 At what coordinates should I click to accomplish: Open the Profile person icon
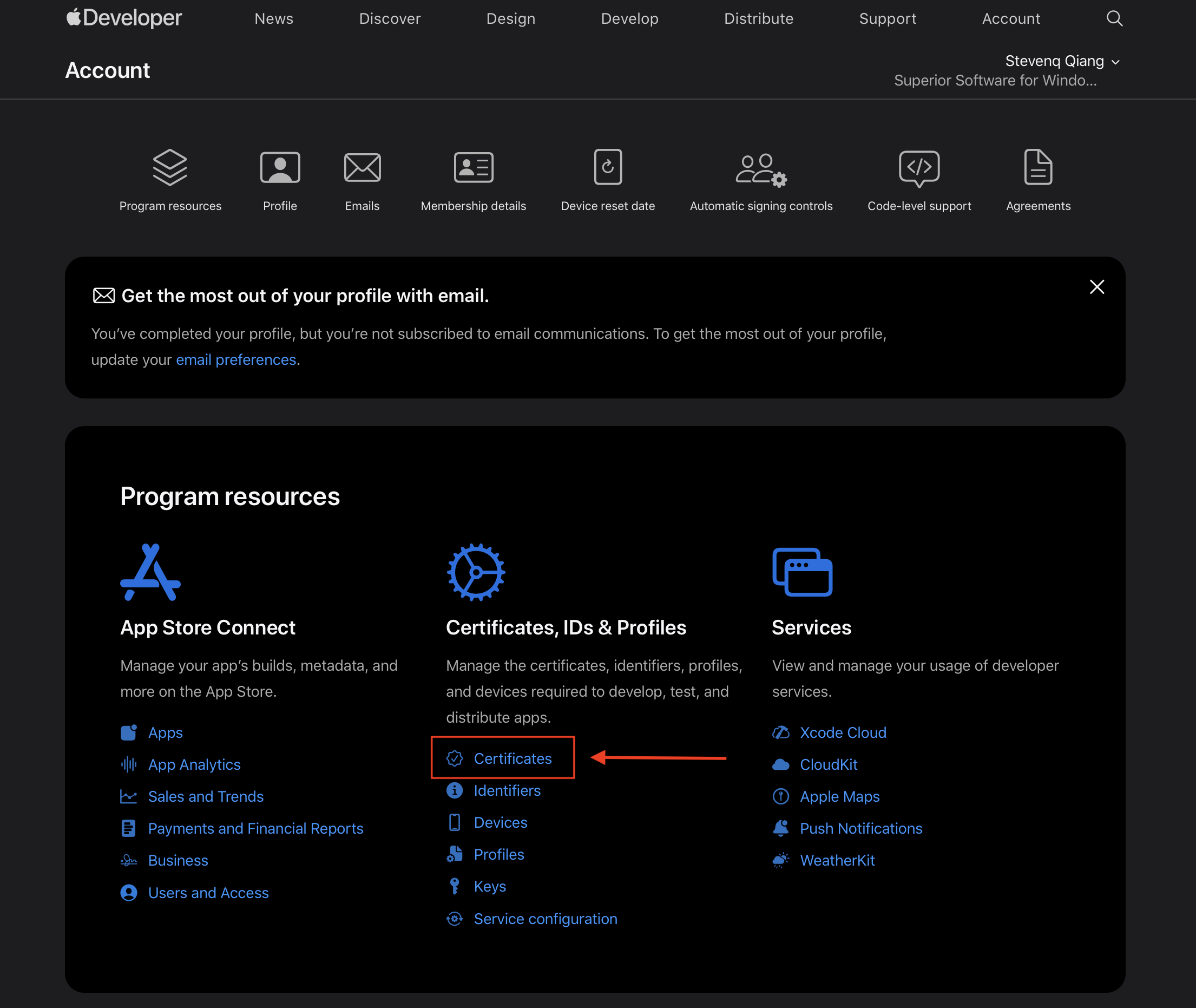point(280,167)
